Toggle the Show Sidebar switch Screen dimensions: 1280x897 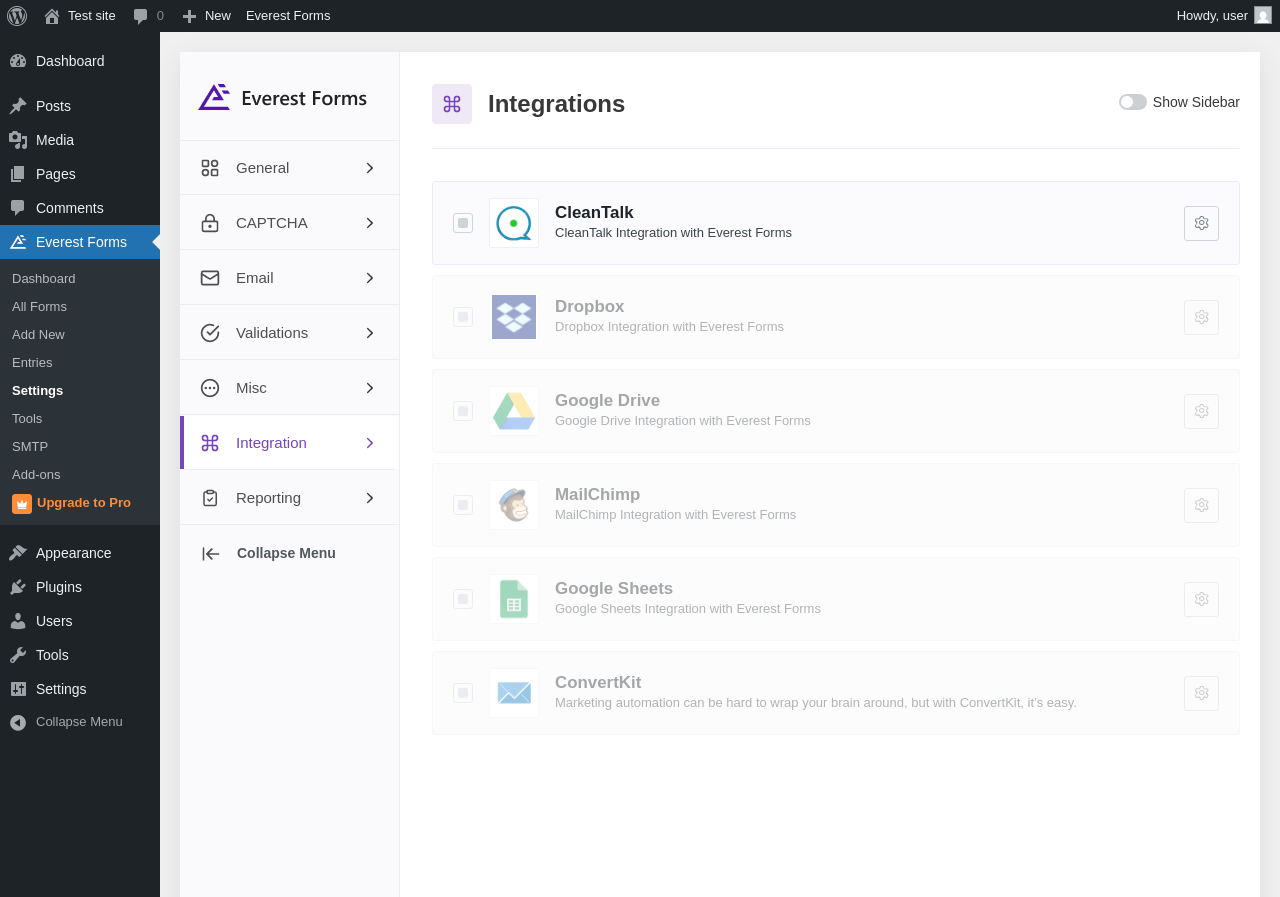(1132, 102)
